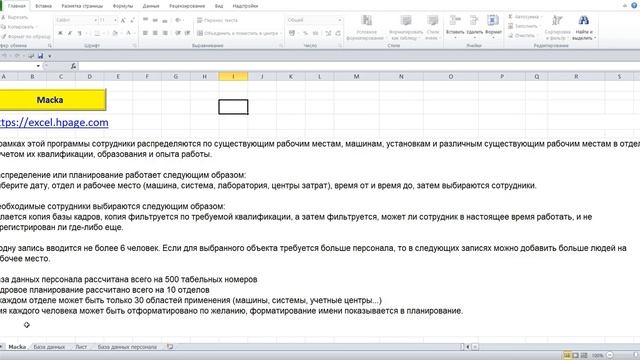Image resolution: width=640 pixels, height=360 pixels.
Task: Select column header M
Action: 356,76
